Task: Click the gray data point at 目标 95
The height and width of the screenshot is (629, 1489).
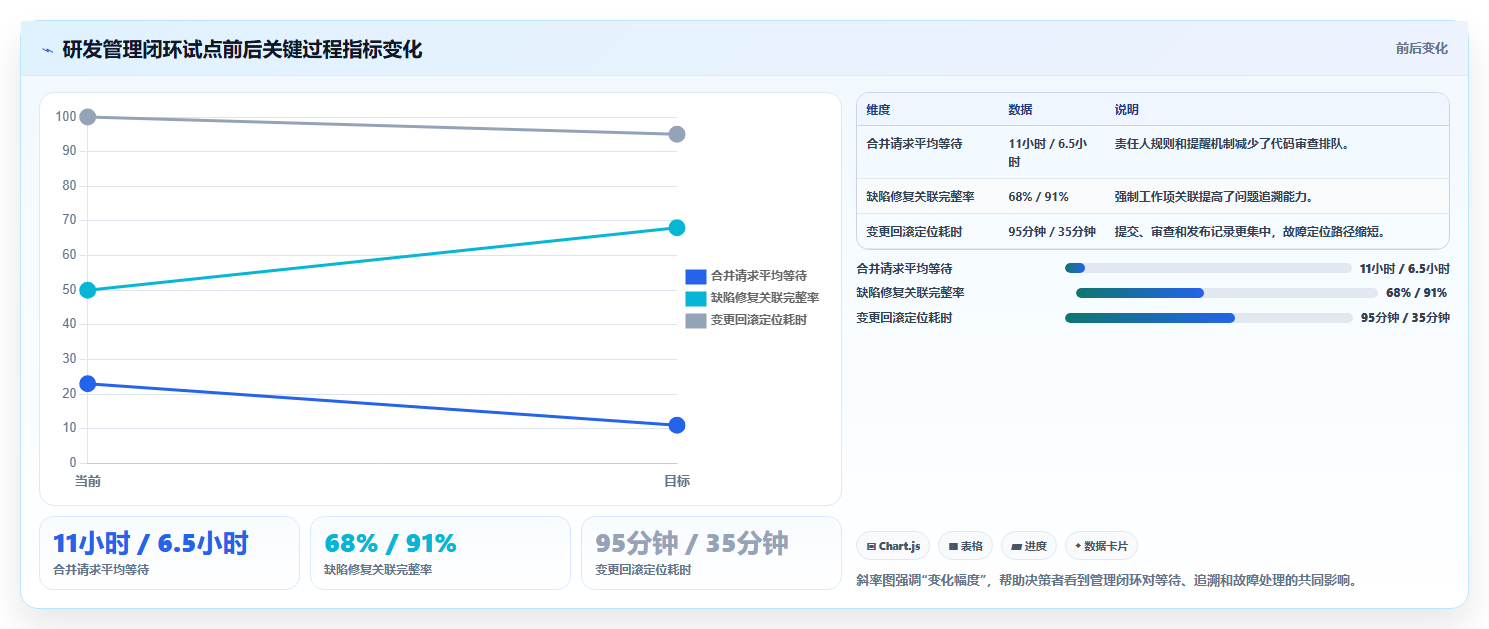Action: click(677, 134)
